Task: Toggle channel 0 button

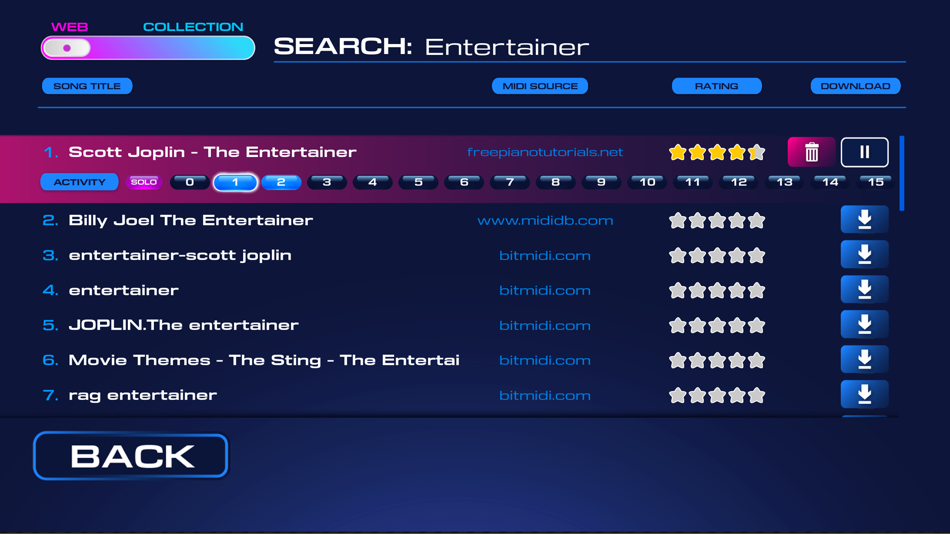Action: (x=190, y=182)
